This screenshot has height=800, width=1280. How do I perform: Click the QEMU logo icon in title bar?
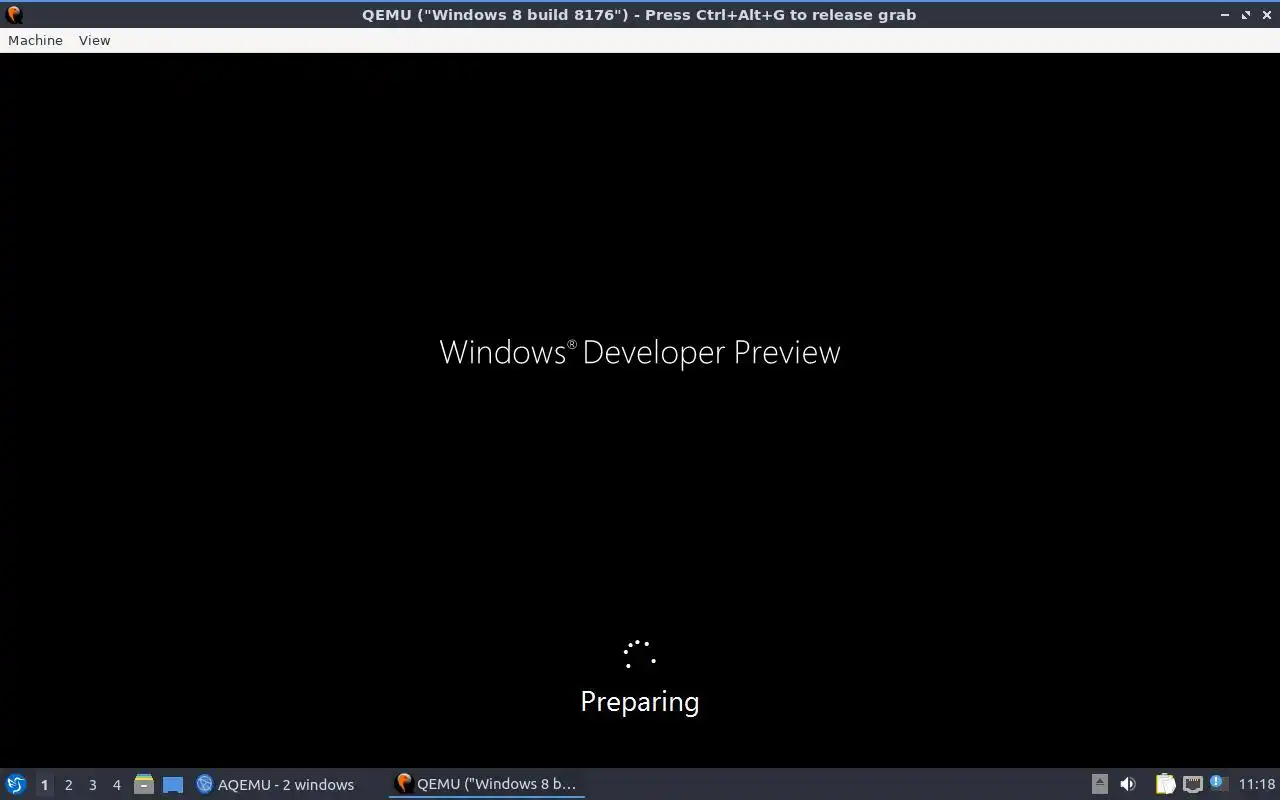point(14,14)
